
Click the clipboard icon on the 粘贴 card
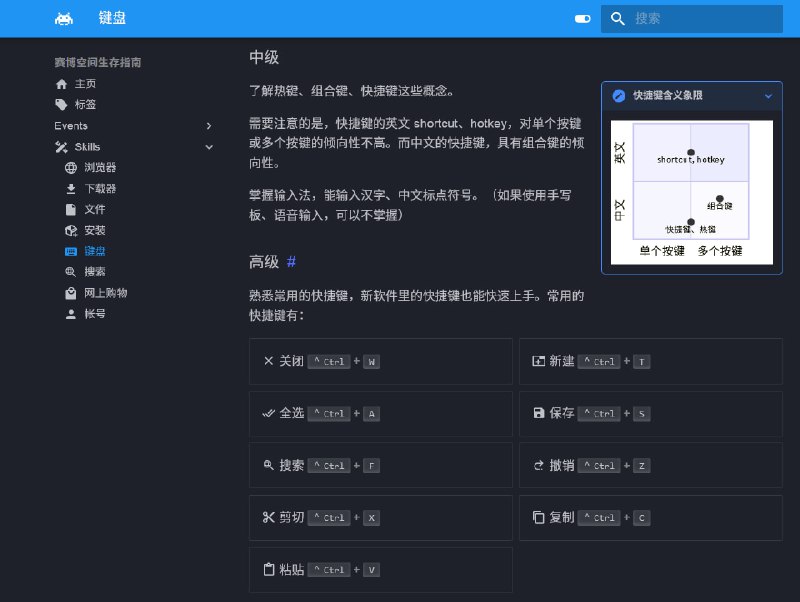(x=268, y=569)
